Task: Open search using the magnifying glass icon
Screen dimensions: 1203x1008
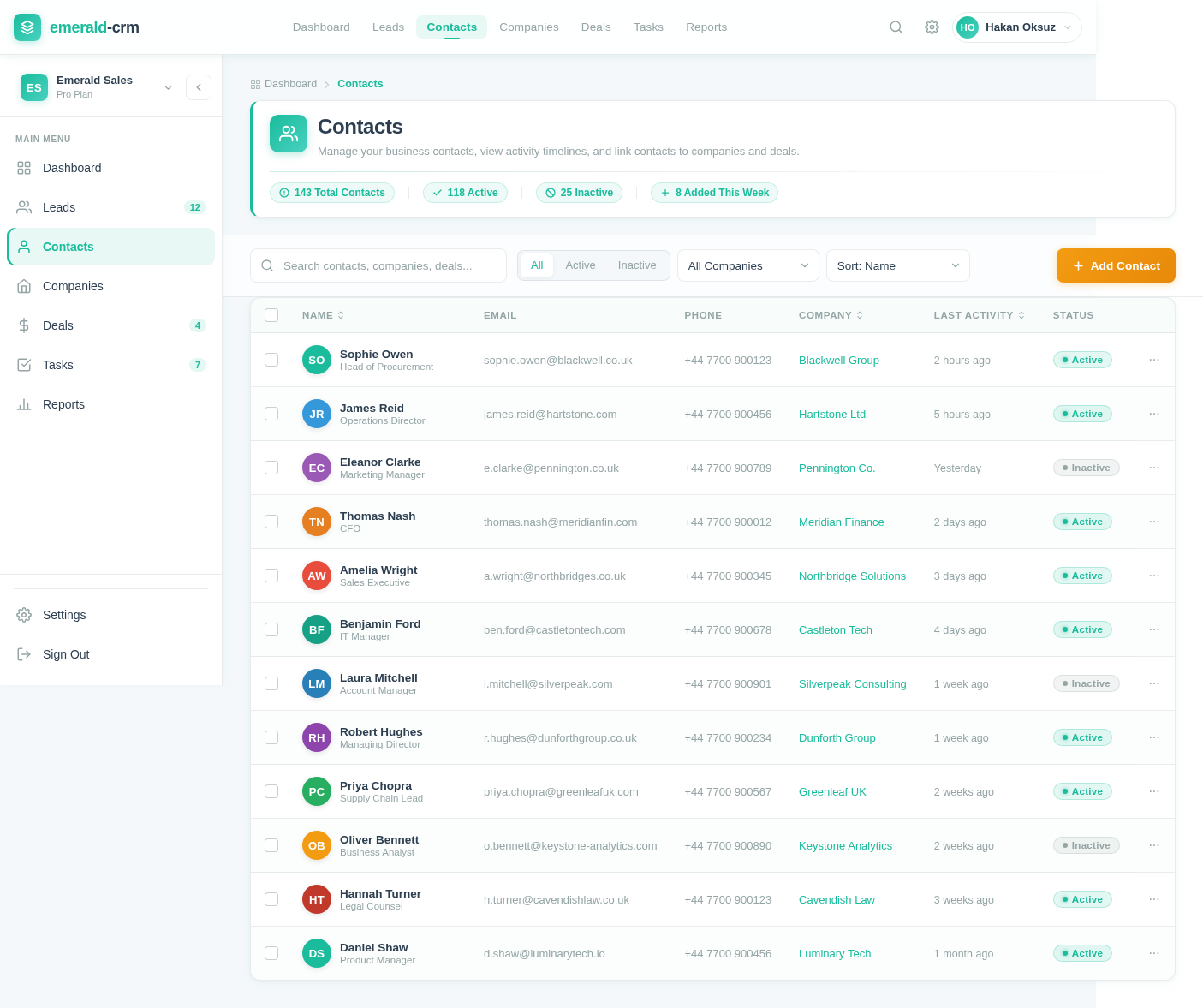Action: 896,27
